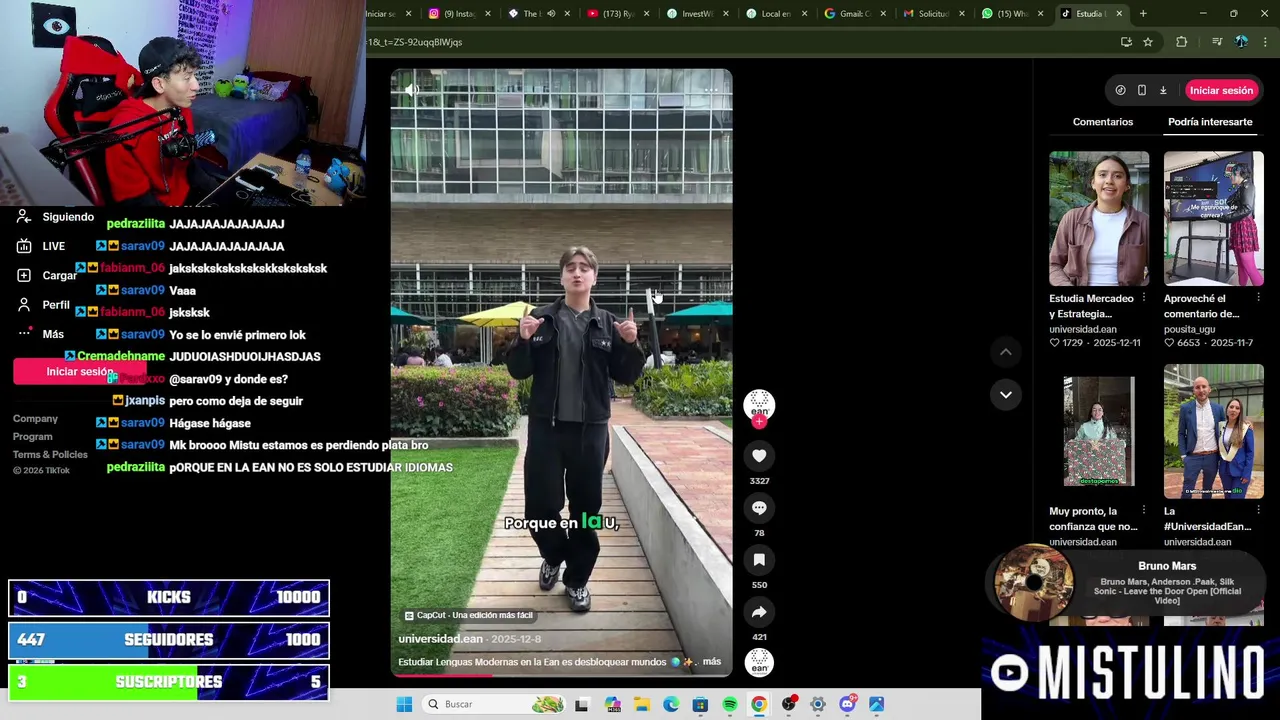Open the Aproveché el comentario thumbnail

[1213, 218]
